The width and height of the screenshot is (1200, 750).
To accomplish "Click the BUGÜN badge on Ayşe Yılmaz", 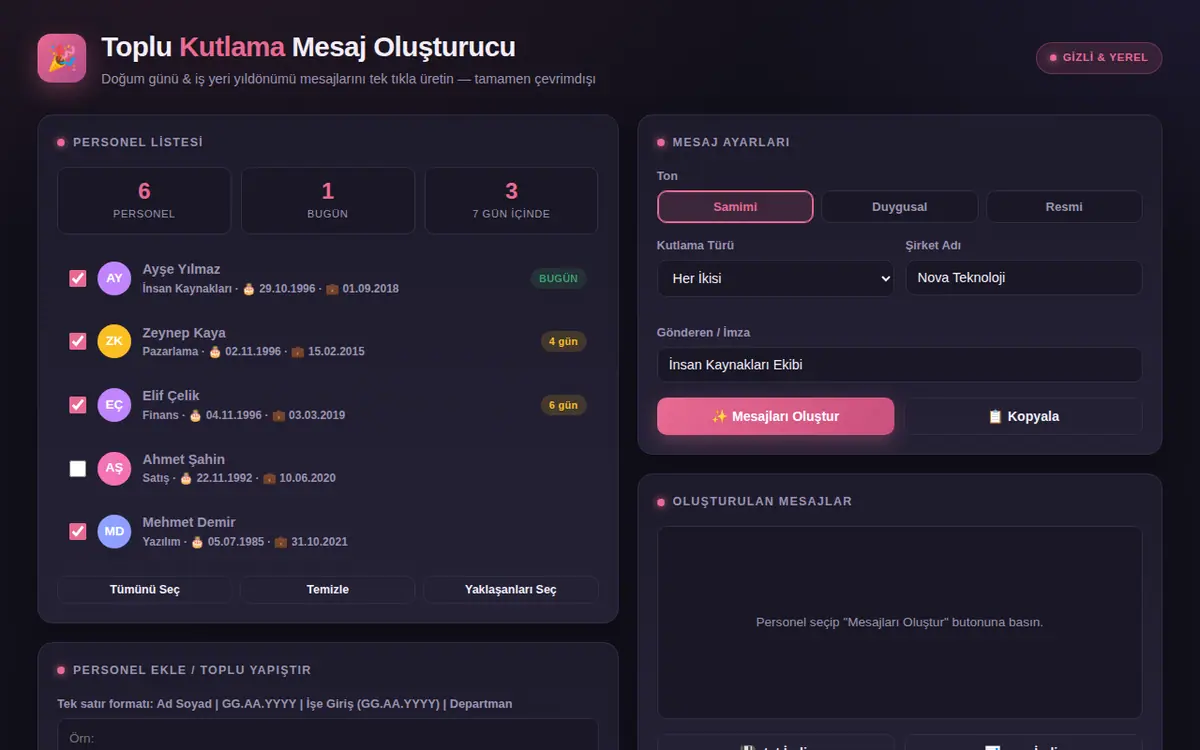I will pos(558,278).
